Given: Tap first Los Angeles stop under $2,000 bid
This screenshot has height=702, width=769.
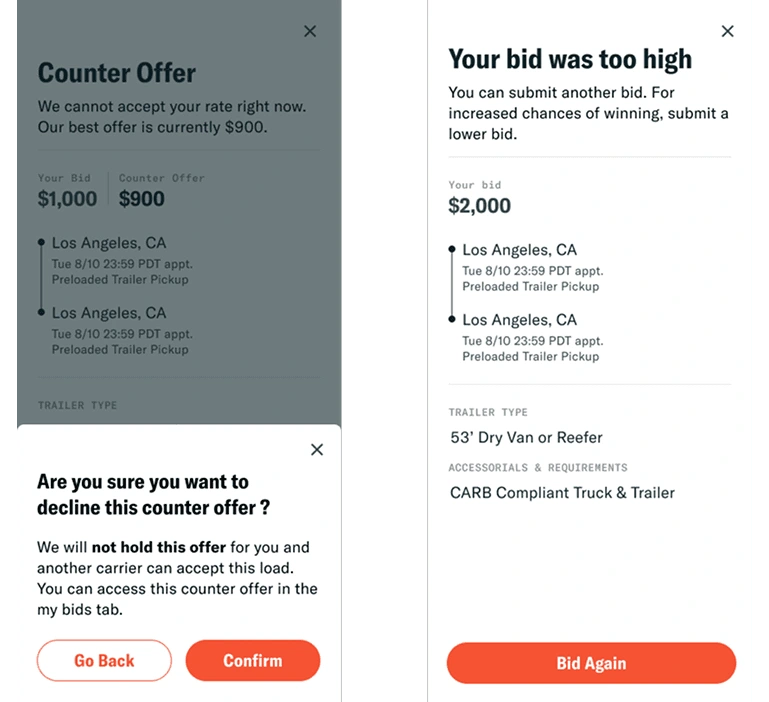Looking at the screenshot, I should pyautogui.click(x=519, y=250).
